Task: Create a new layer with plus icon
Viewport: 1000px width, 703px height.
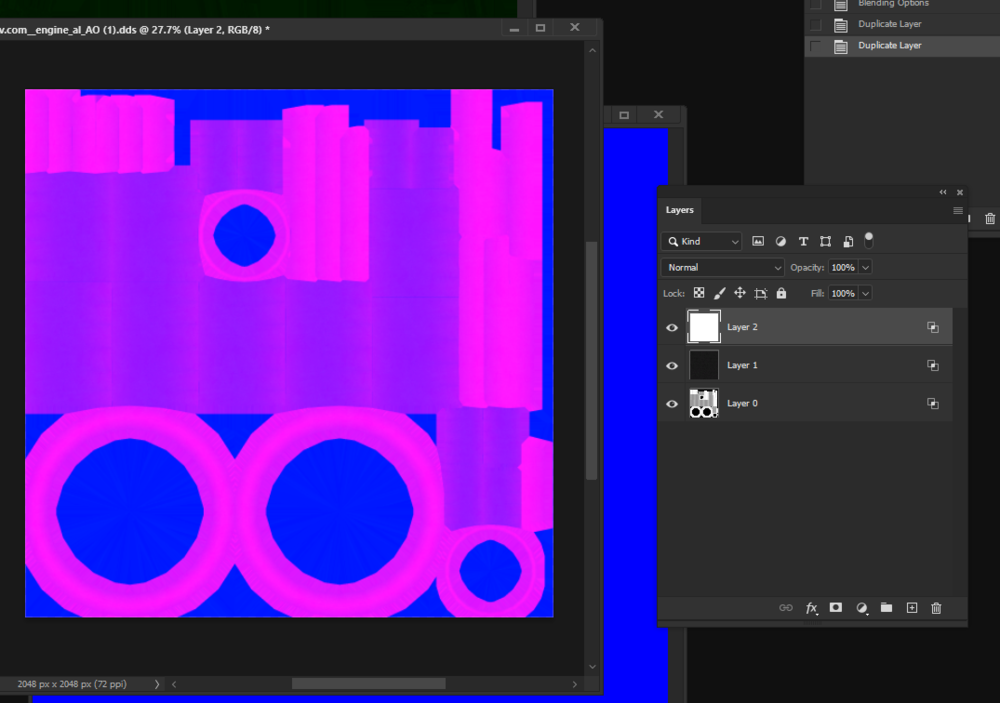Action: [x=911, y=608]
